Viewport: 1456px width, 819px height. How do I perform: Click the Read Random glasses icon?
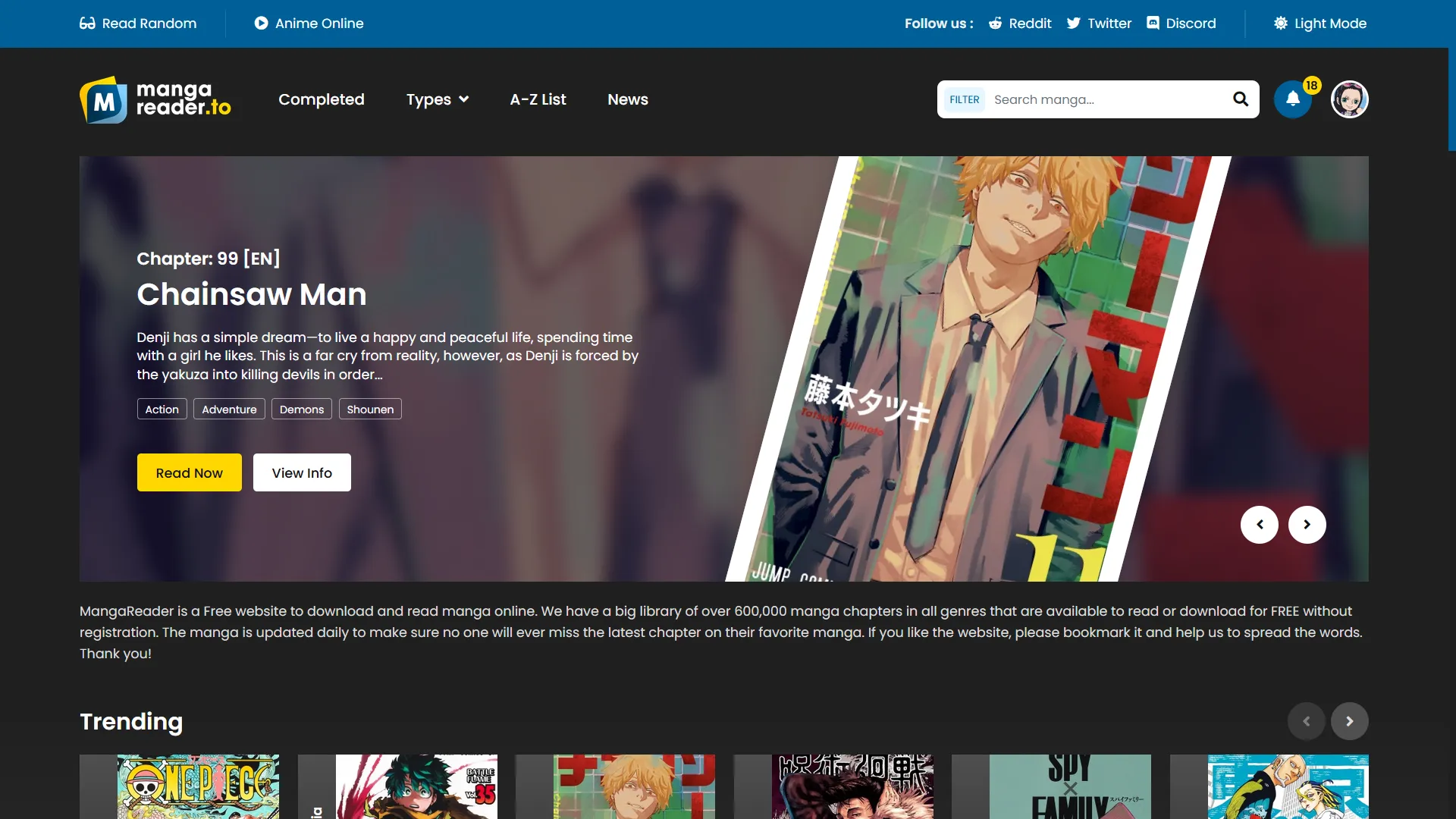(x=87, y=24)
